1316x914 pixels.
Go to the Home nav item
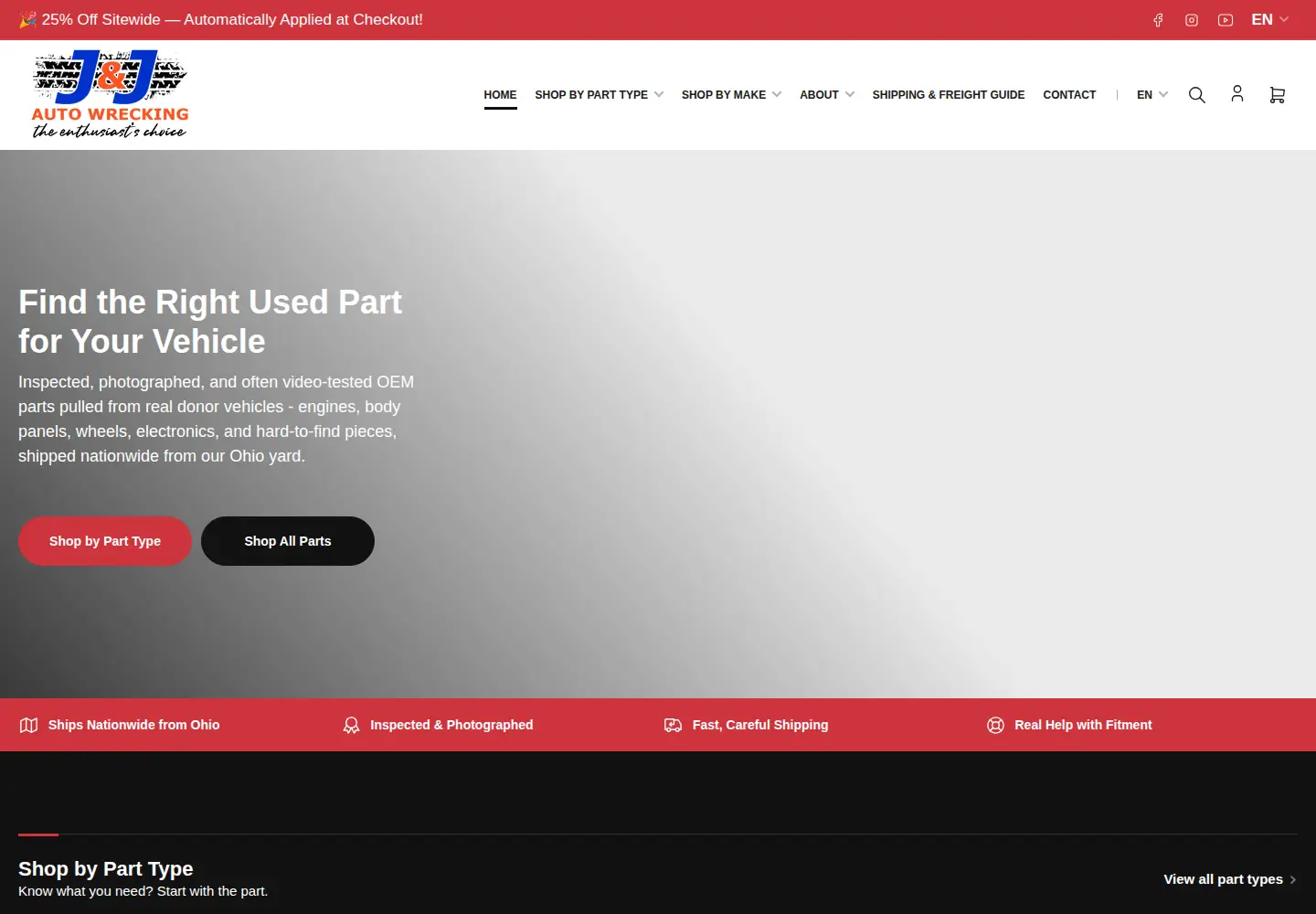tap(500, 95)
